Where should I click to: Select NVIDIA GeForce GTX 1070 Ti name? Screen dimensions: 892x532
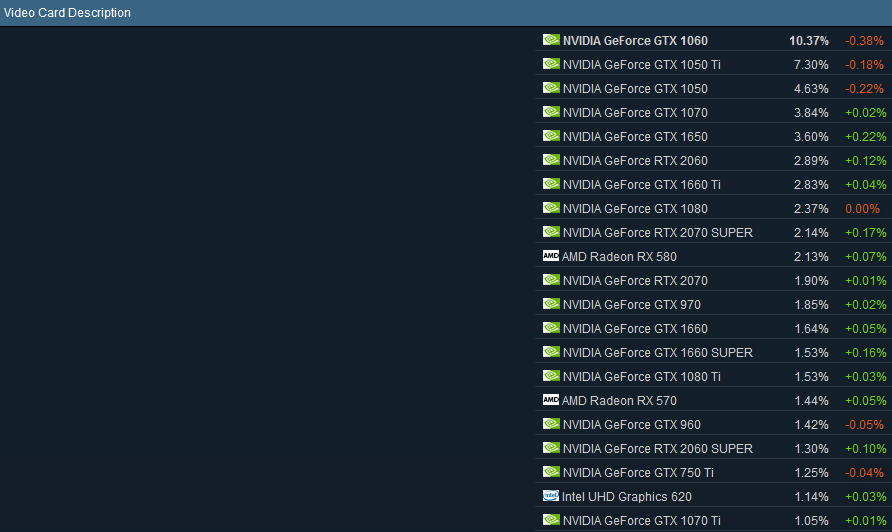[642, 521]
